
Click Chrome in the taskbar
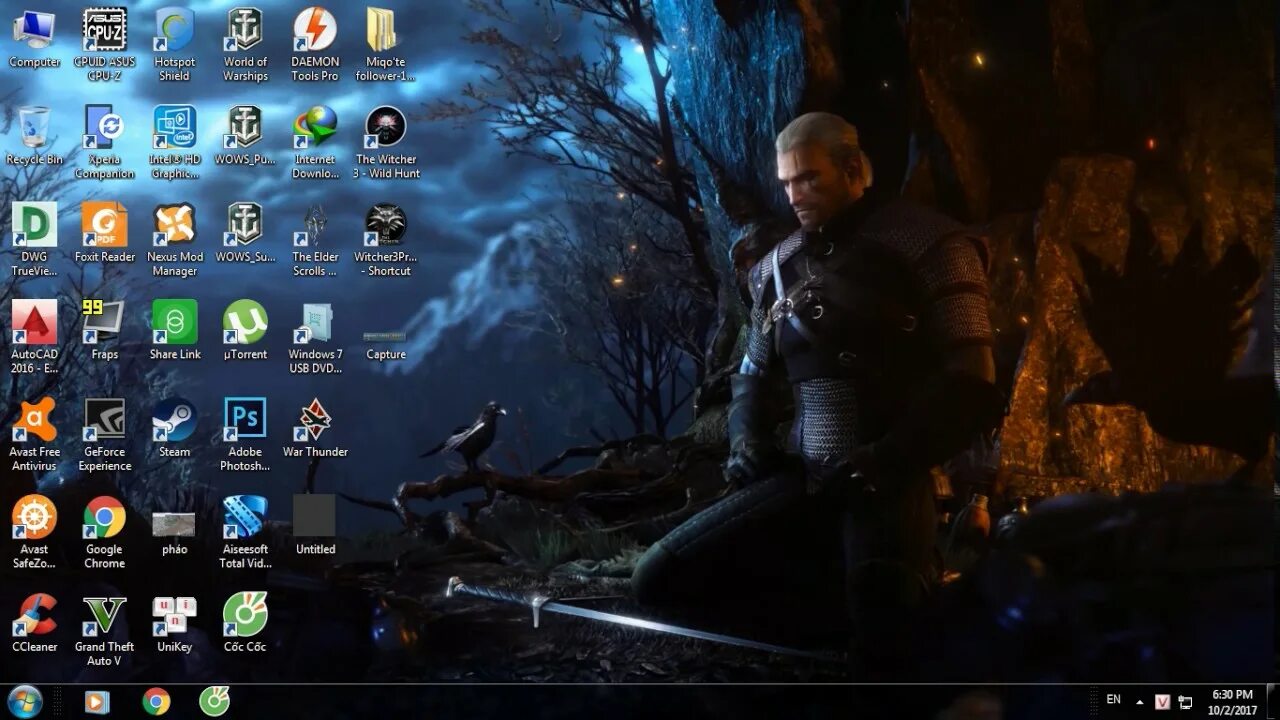click(156, 702)
